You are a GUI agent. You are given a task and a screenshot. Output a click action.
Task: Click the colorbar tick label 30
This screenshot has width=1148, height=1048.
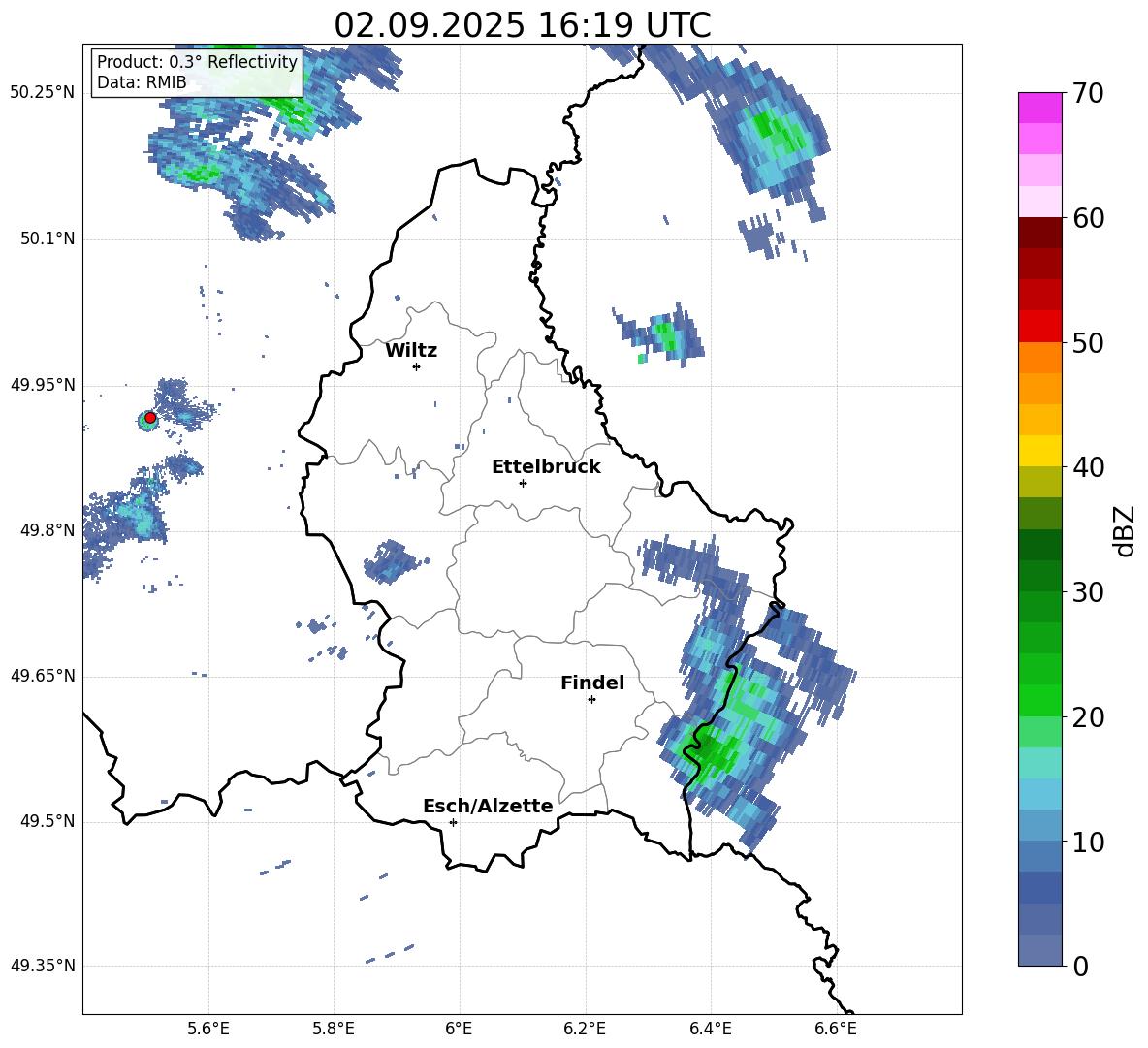(1088, 592)
